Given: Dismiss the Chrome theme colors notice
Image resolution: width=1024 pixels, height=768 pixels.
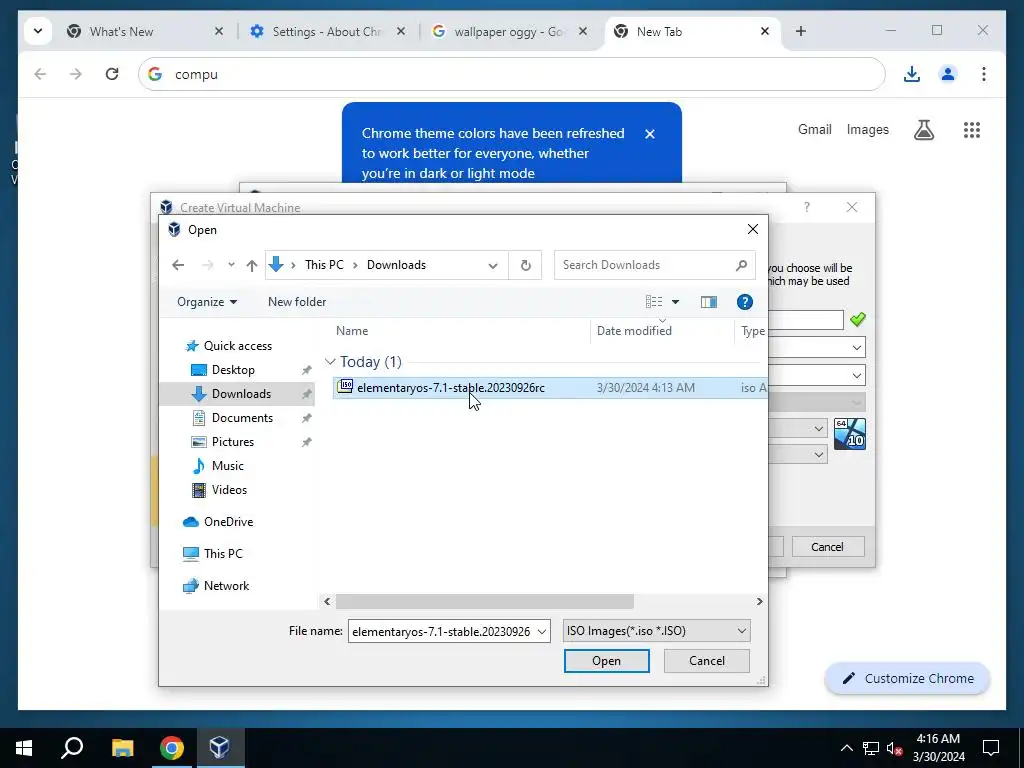Looking at the screenshot, I should tap(650, 134).
